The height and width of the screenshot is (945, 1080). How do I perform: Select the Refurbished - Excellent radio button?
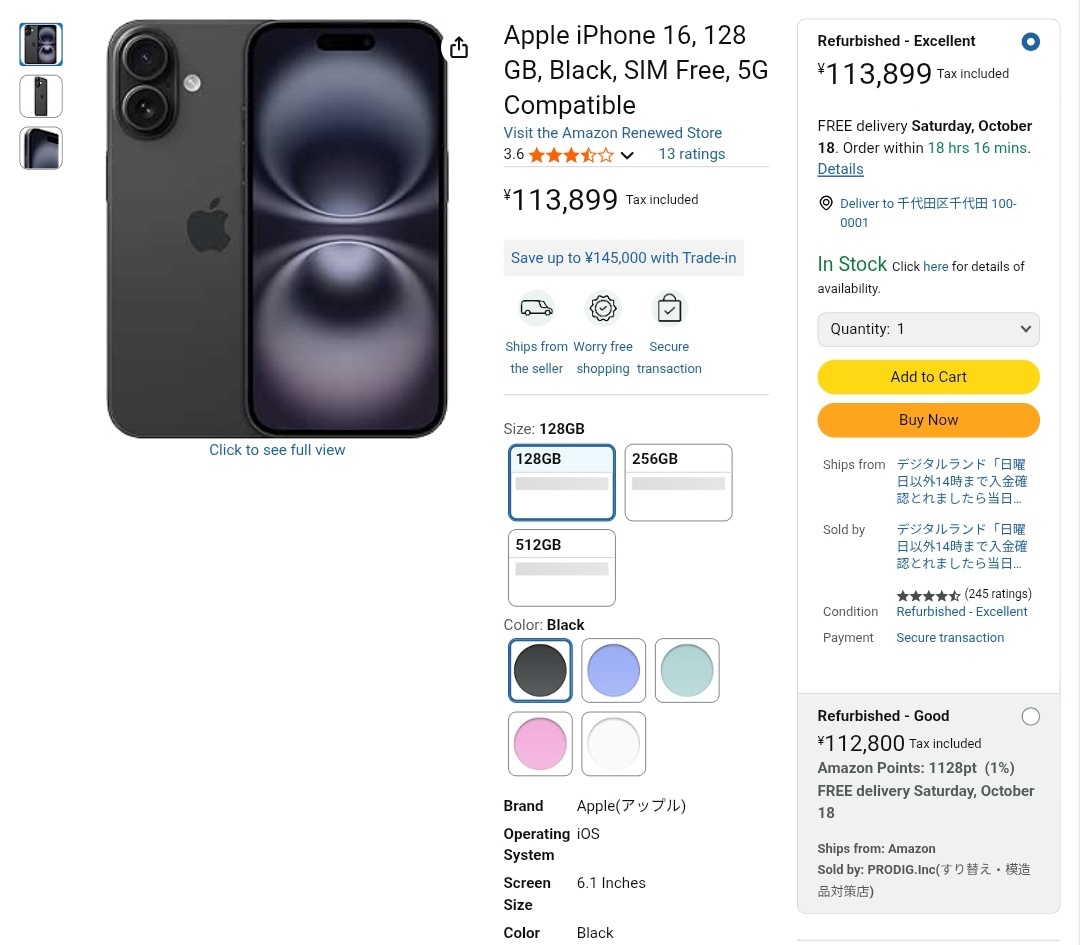tap(1031, 42)
